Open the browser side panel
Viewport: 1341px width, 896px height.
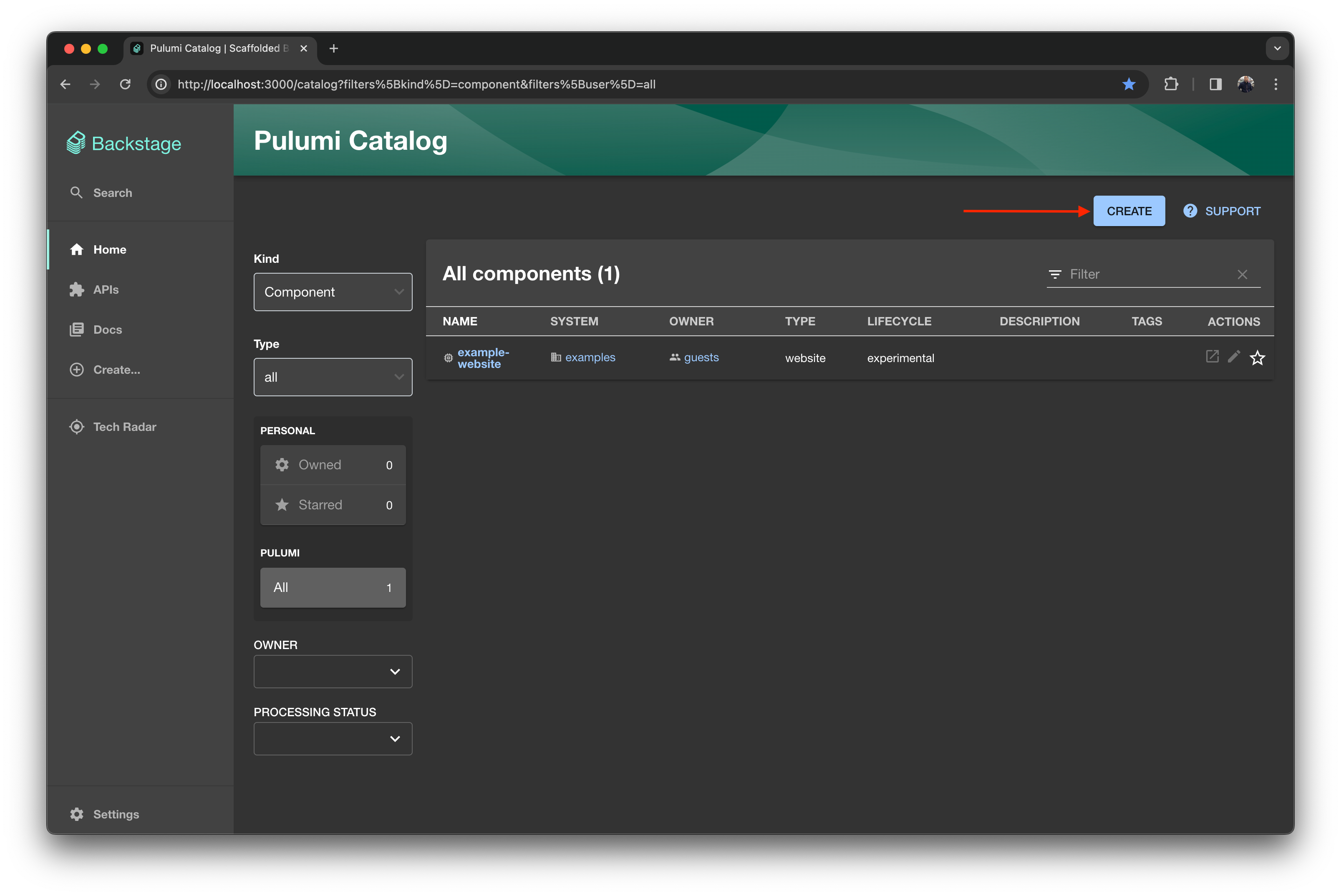1215,85
